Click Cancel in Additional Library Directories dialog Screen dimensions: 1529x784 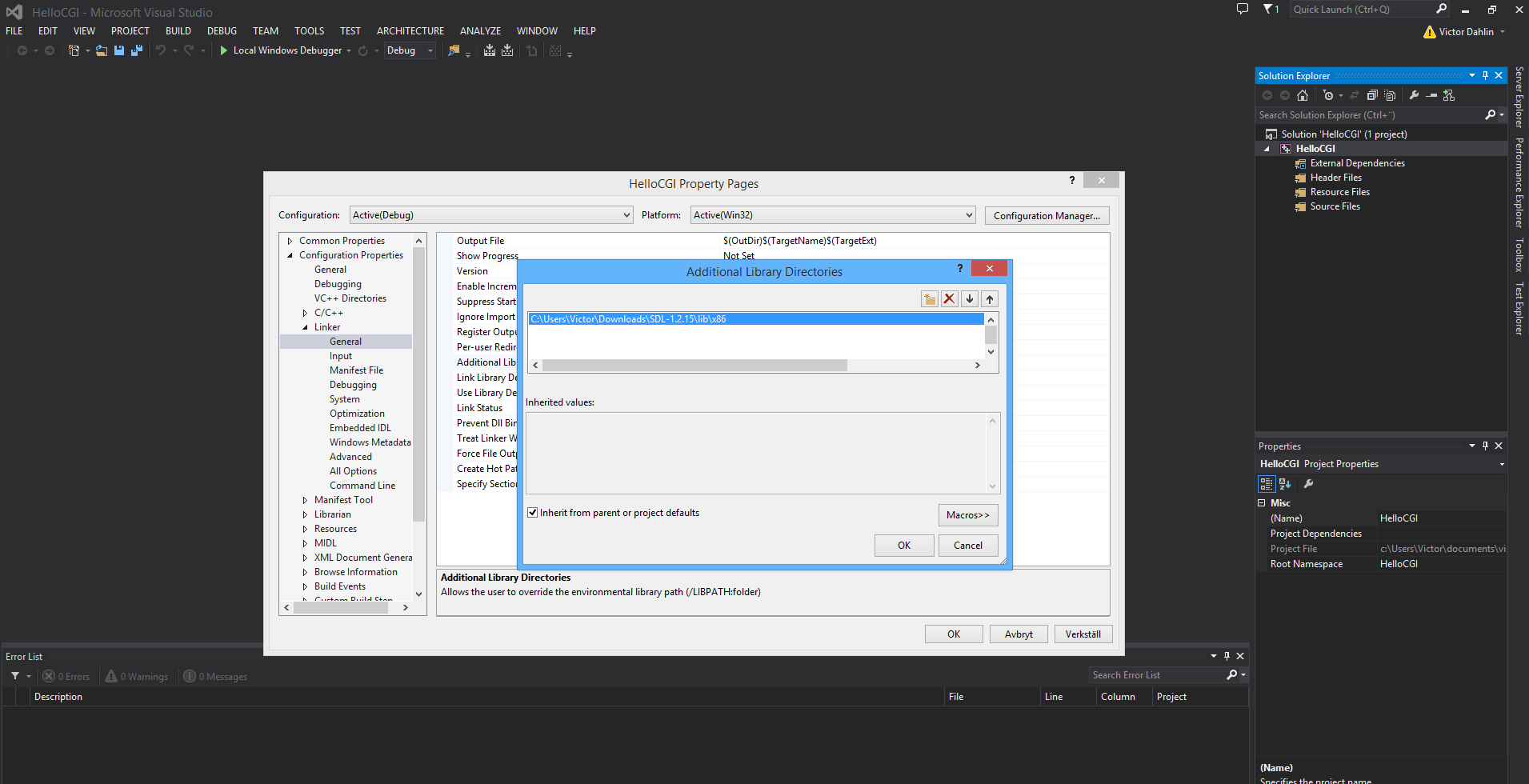(968, 546)
